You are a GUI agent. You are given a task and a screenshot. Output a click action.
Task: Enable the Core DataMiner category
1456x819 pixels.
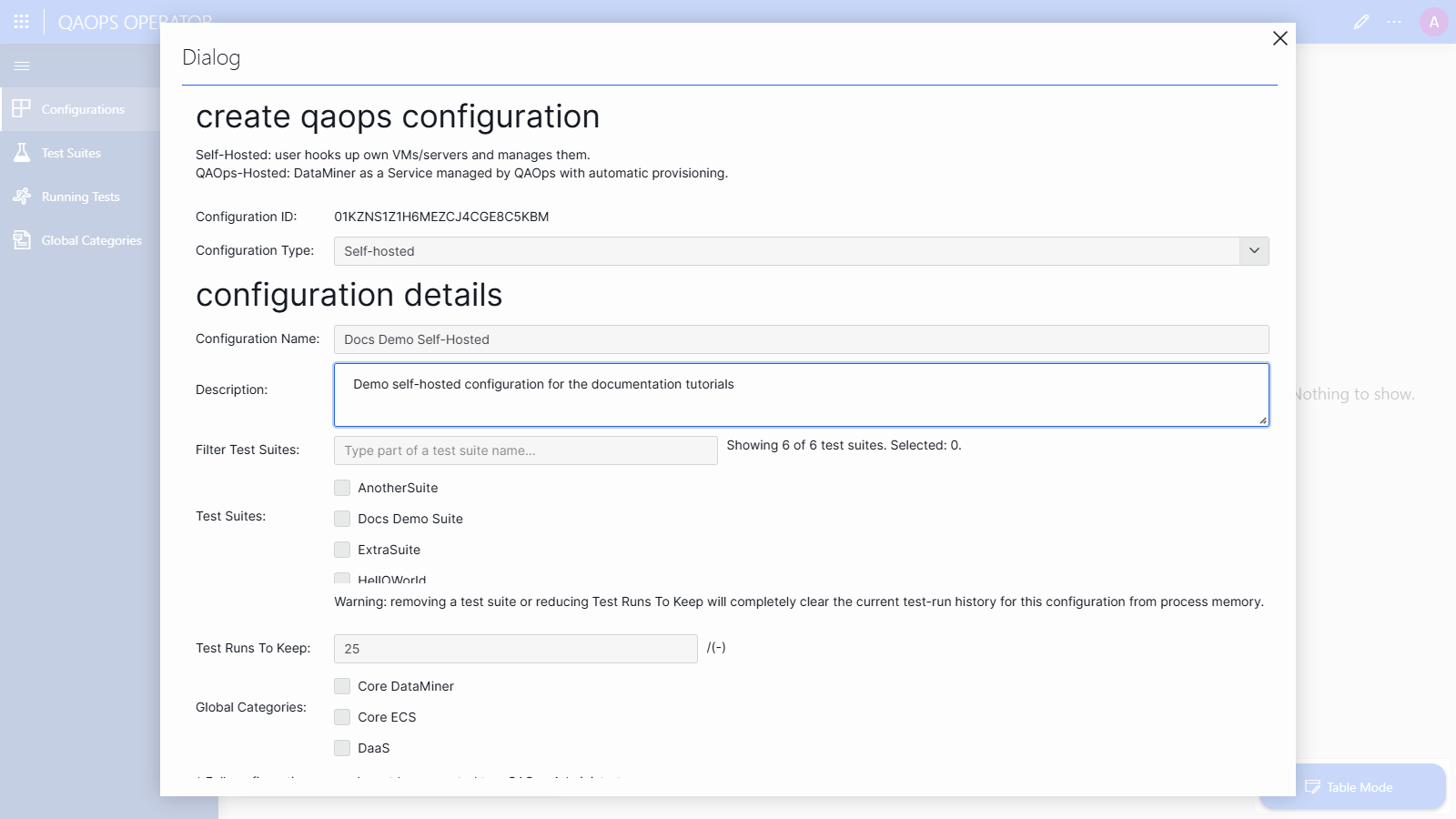342,686
